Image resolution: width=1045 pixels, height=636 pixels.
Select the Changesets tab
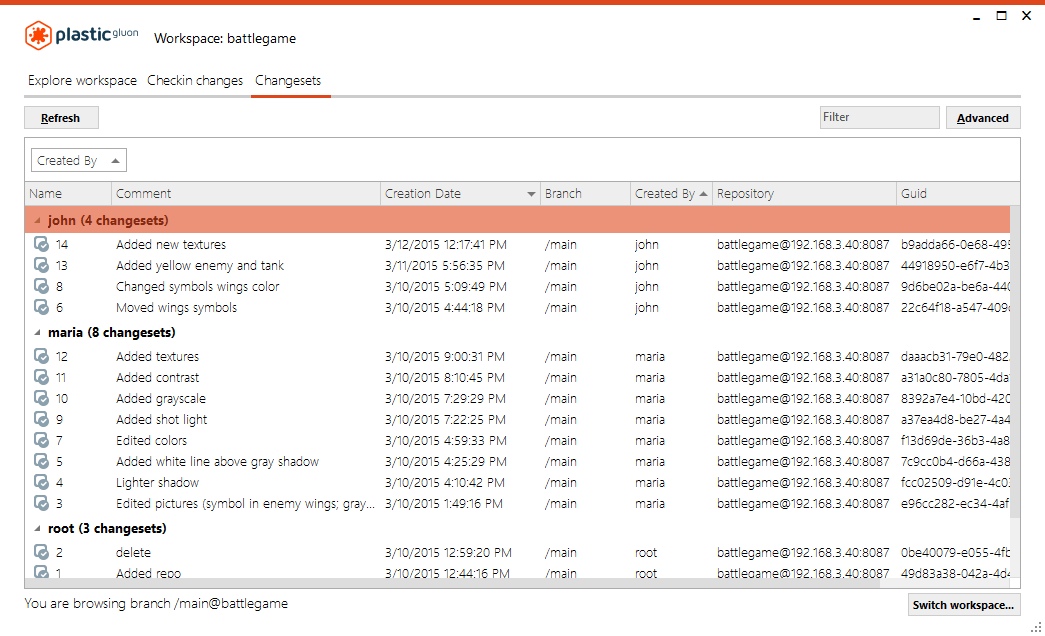click(288, 81)
